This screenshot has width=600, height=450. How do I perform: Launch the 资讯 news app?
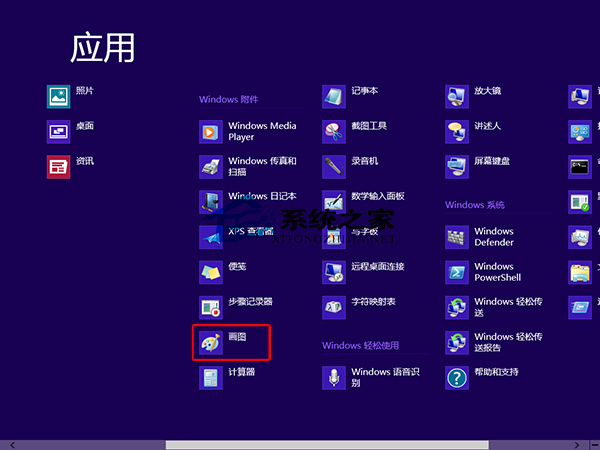click(x=59, y=167)
